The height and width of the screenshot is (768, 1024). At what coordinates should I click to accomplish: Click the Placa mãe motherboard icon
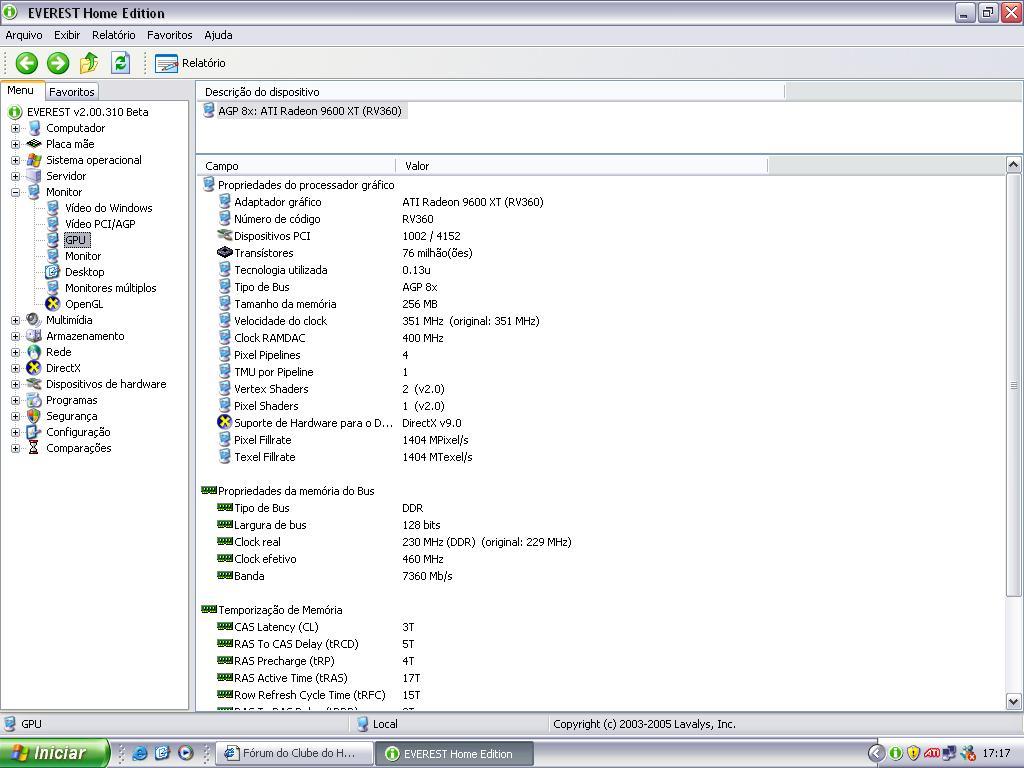tap(34, 144)
